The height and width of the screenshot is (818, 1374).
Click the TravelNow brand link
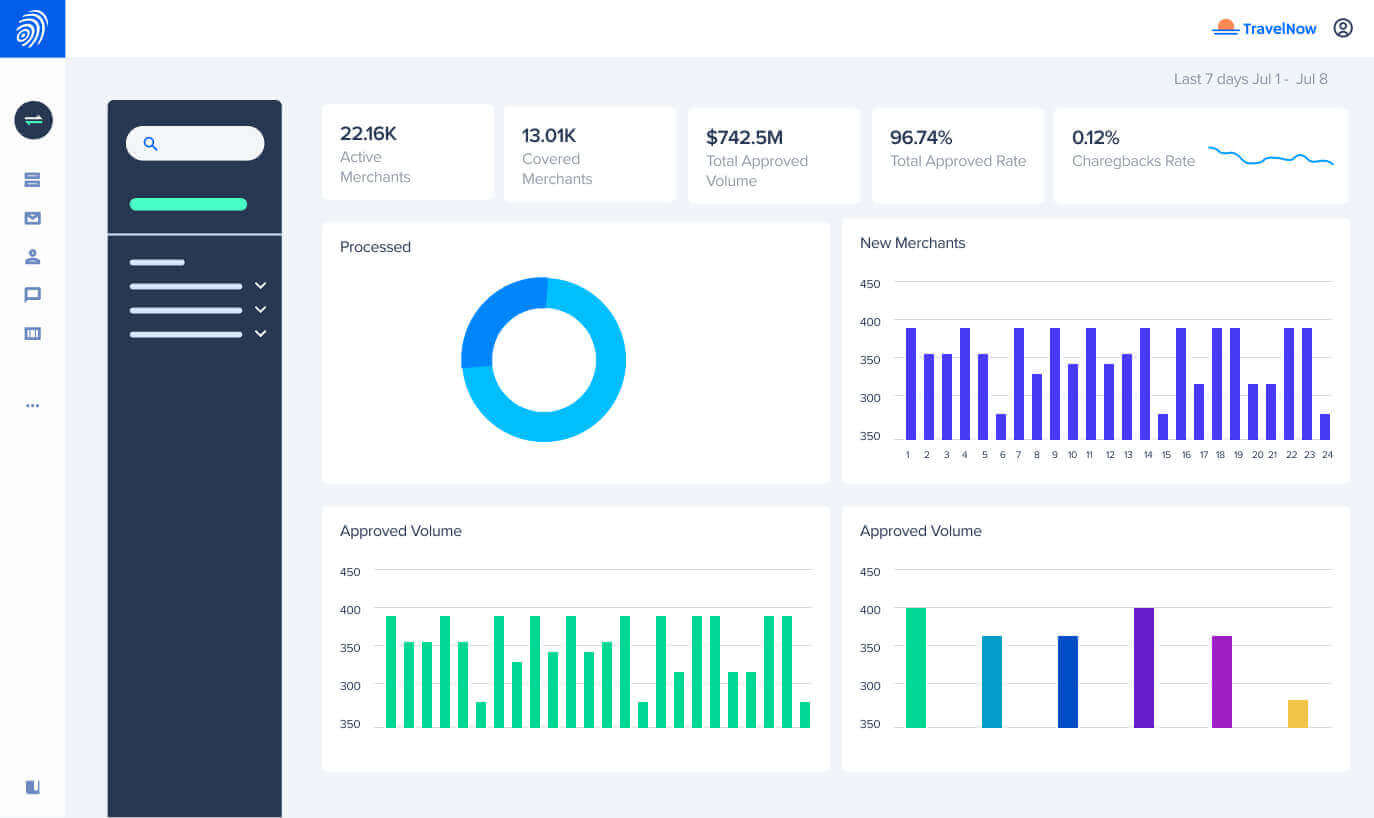[1264, 28]
